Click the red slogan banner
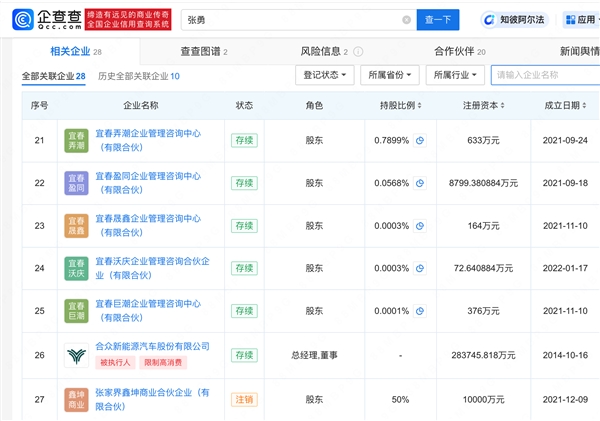600x421 pixels. 128,20
